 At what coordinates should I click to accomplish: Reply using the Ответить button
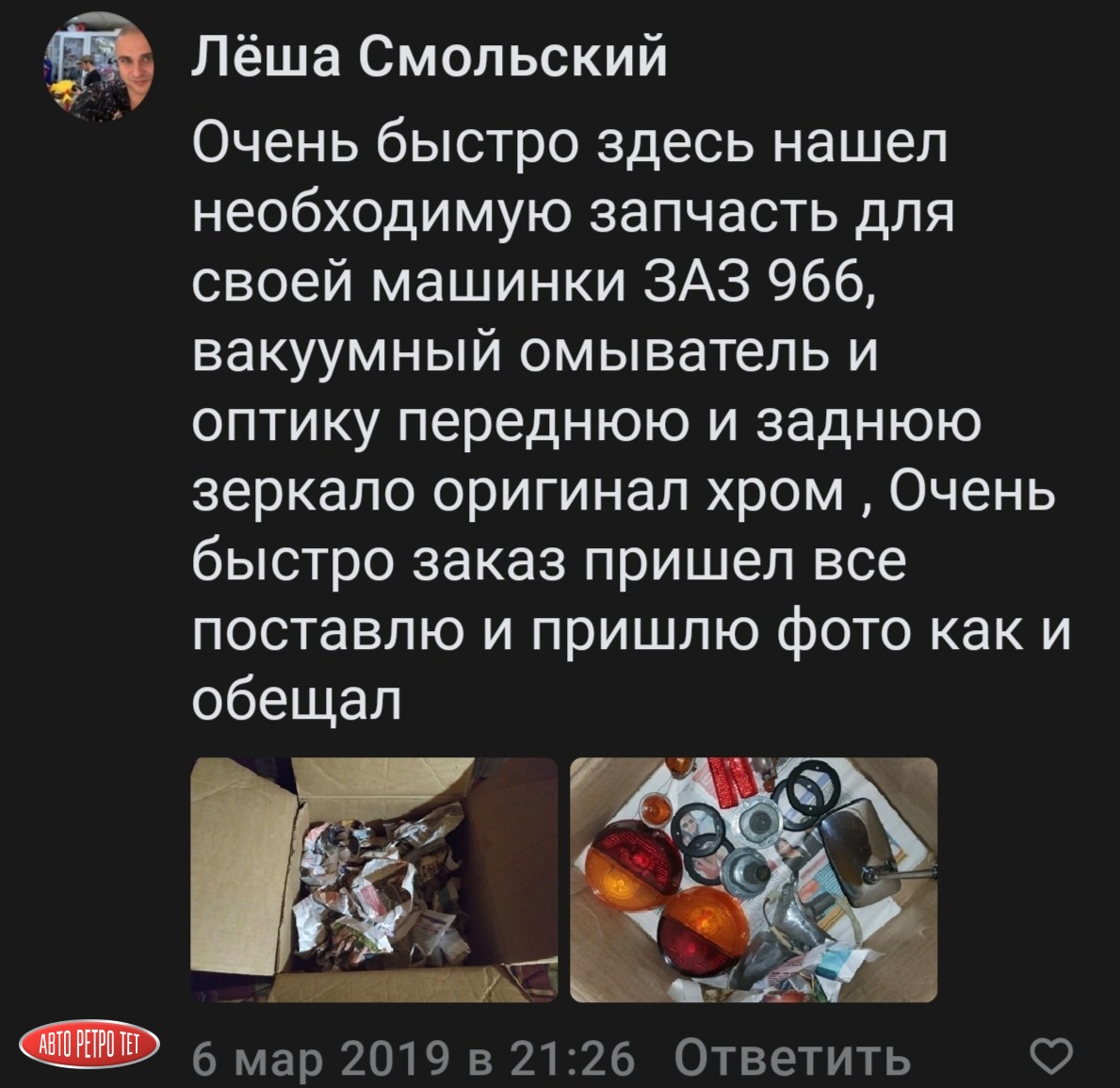pos(793,1057)
